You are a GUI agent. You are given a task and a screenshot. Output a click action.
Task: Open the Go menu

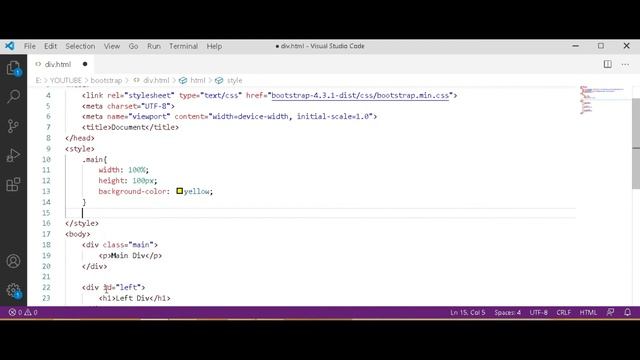pos(133,46)
